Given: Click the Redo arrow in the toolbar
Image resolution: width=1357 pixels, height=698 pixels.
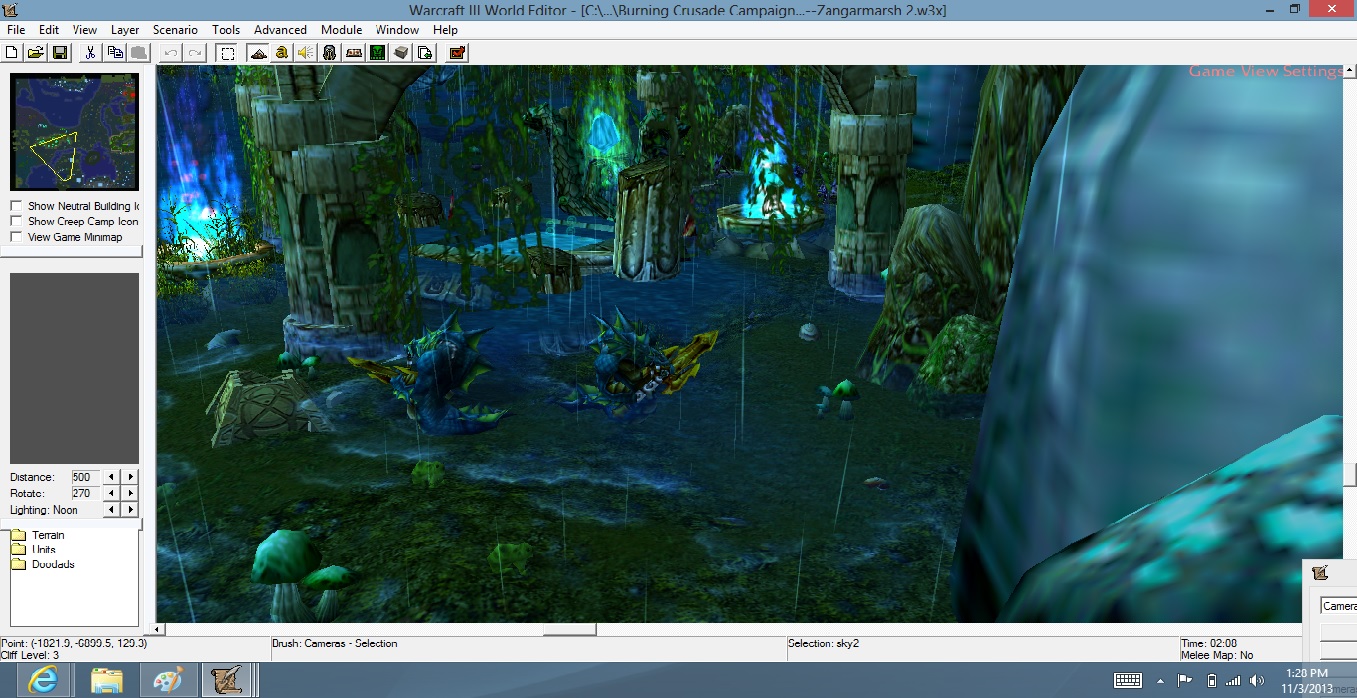Looking at the screenshot, I should [195, 52].
